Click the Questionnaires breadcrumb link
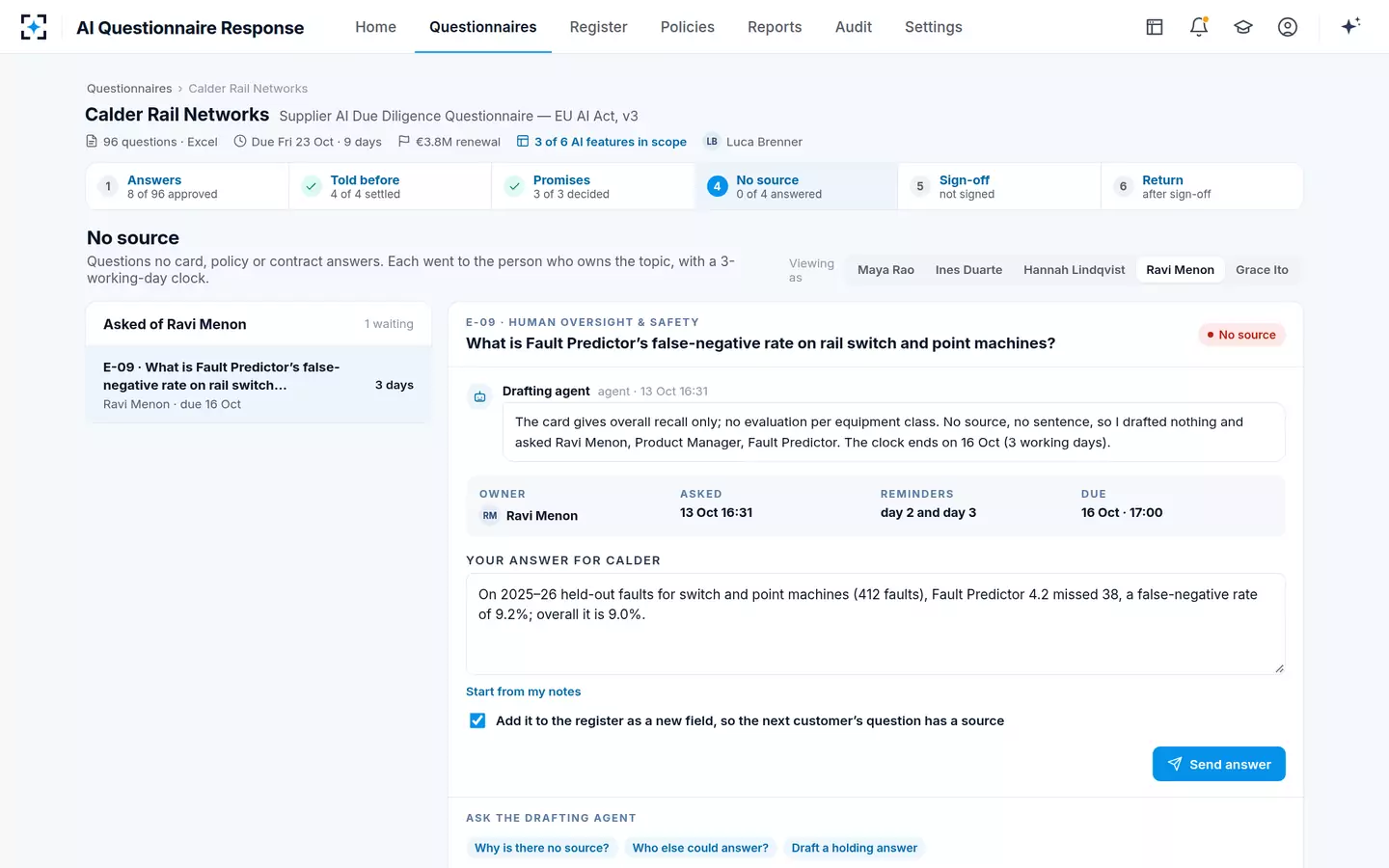This screenshot has height=868, width=1389. point(129,89)
